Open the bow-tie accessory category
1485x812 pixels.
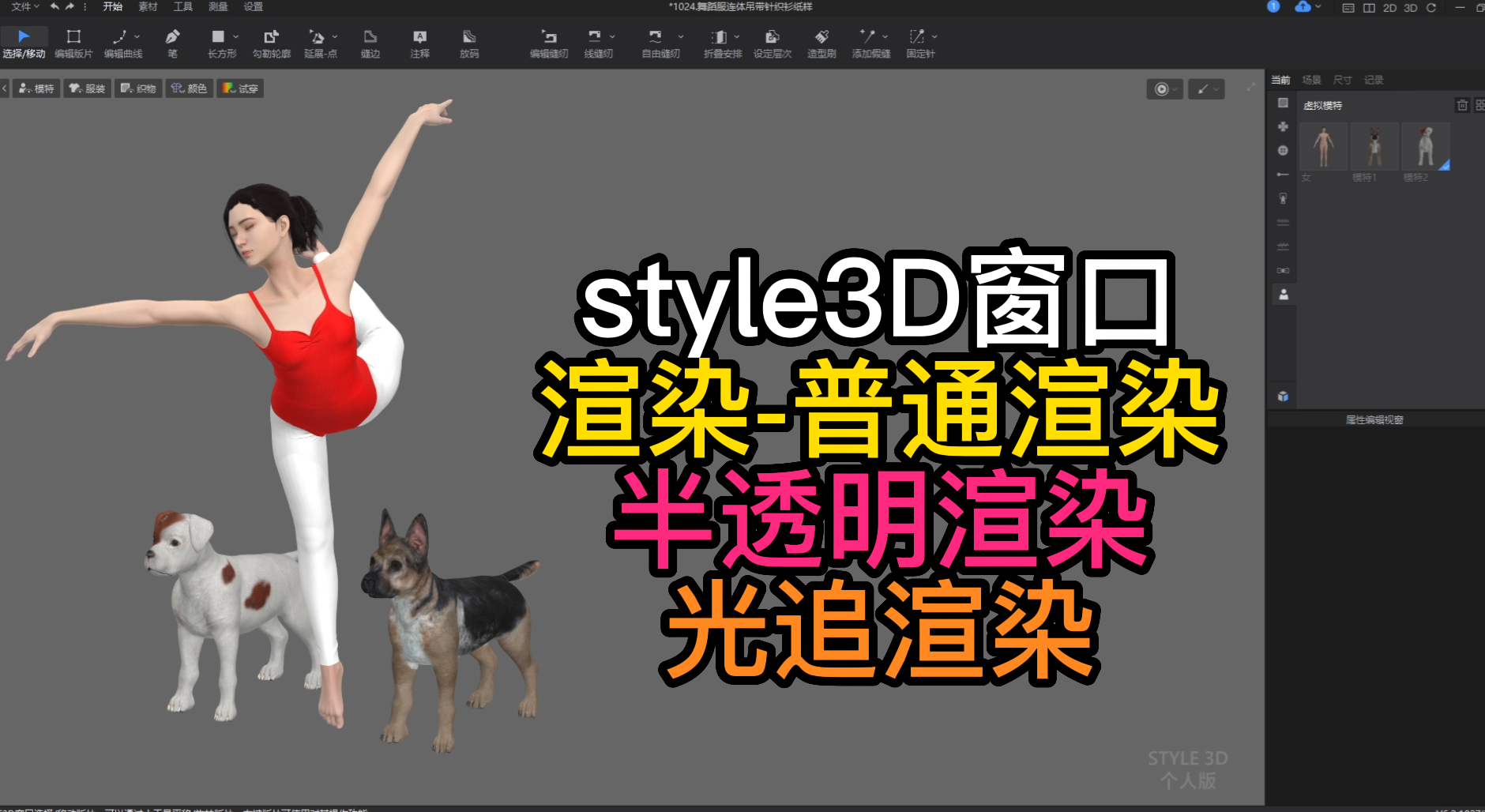click(x=1283, y=271)
